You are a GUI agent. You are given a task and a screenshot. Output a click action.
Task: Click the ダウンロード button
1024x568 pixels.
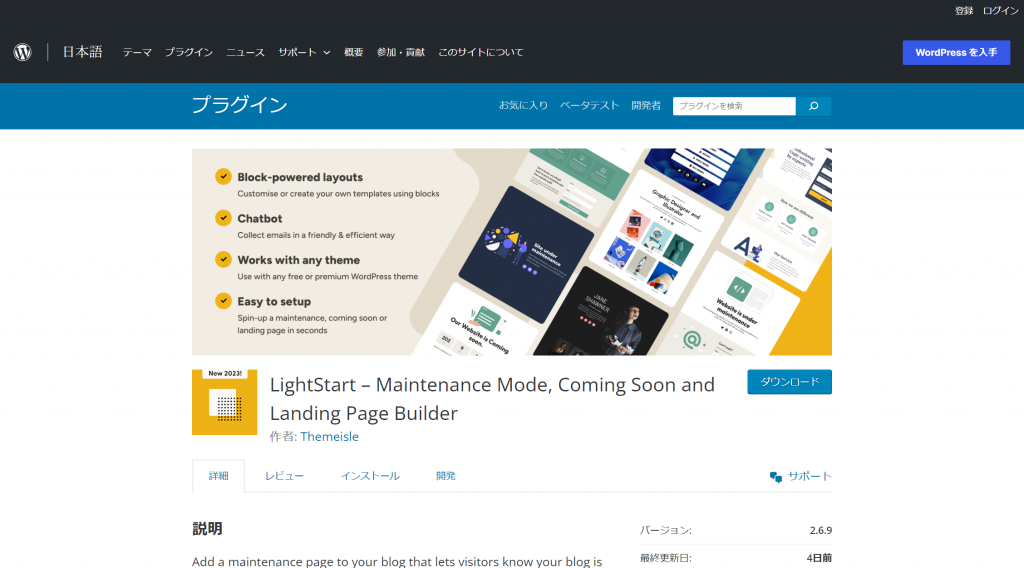(x=790, y=382)
